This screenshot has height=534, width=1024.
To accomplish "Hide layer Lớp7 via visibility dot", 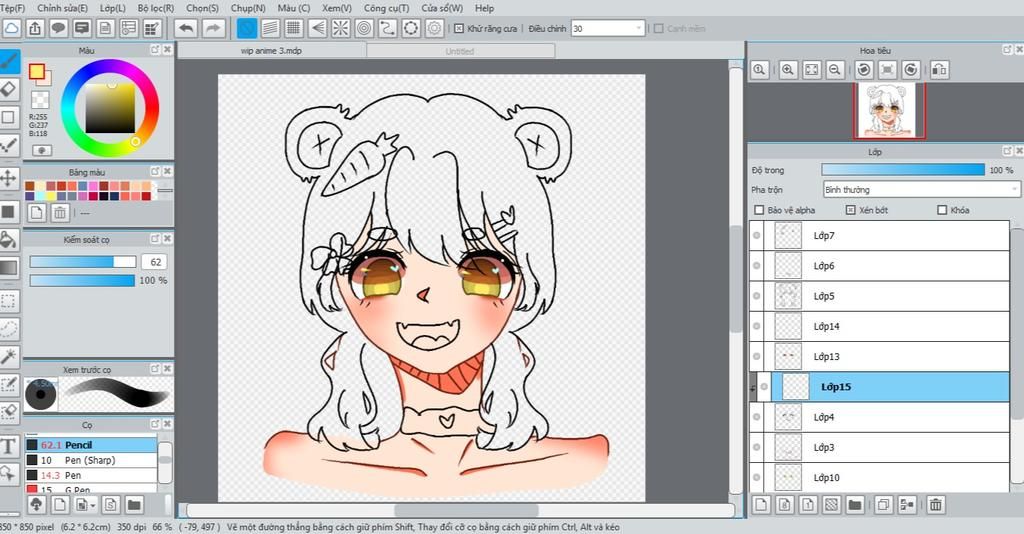I will click(757, 236).
